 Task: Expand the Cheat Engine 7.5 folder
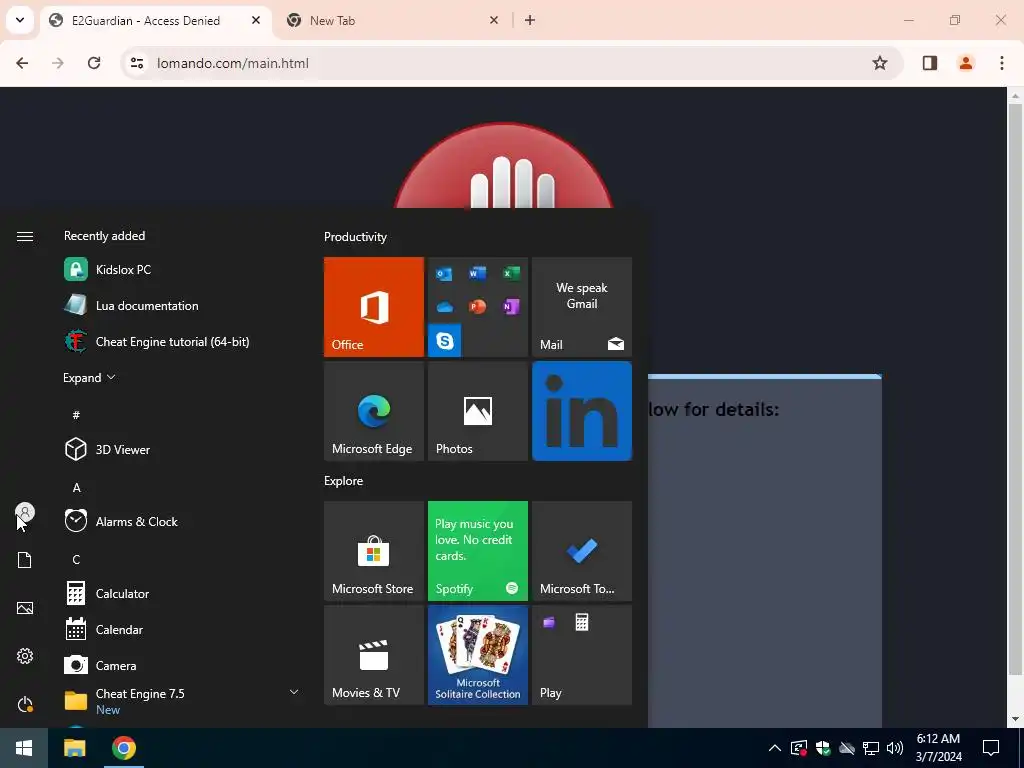tap(179, 701)
